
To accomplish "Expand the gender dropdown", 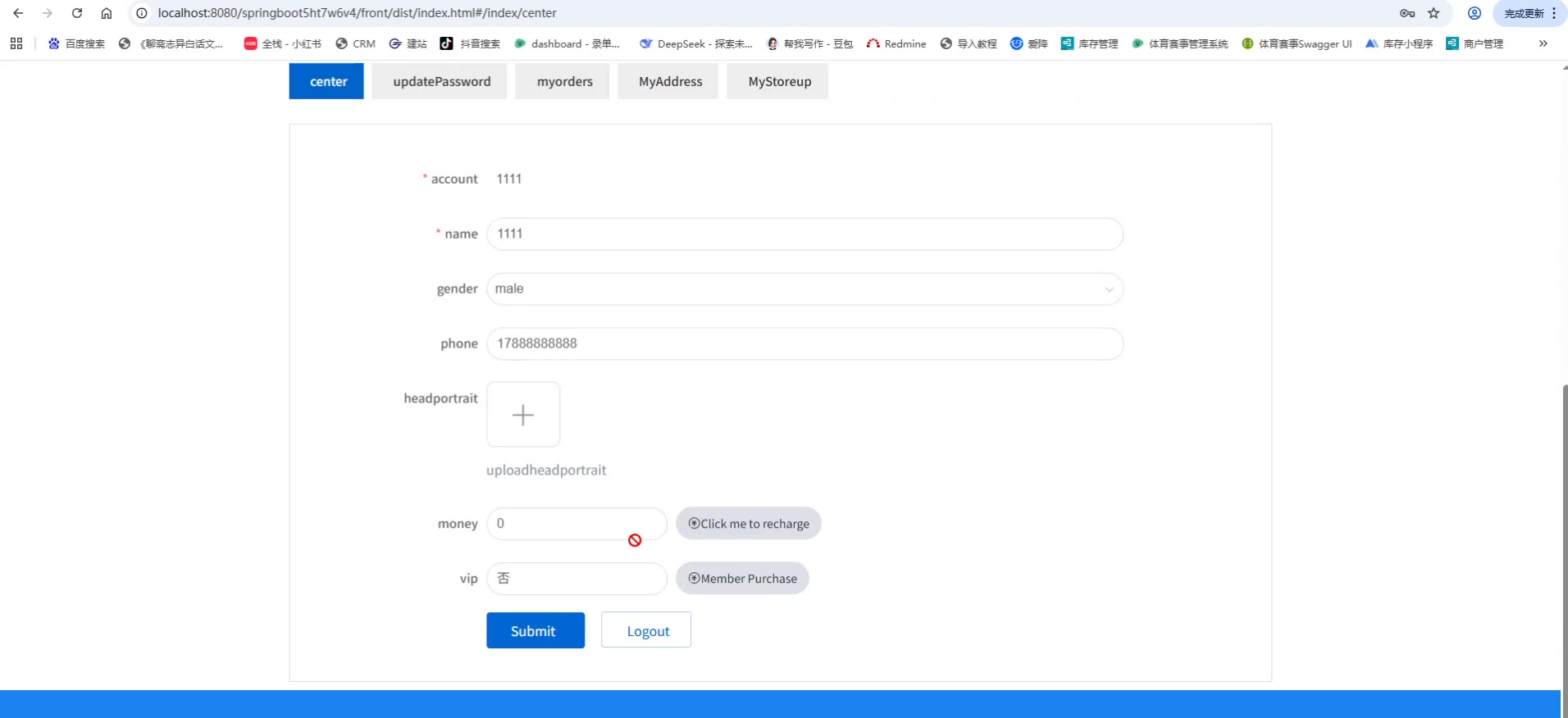I will pyautogui.click(x=805, y=289).
